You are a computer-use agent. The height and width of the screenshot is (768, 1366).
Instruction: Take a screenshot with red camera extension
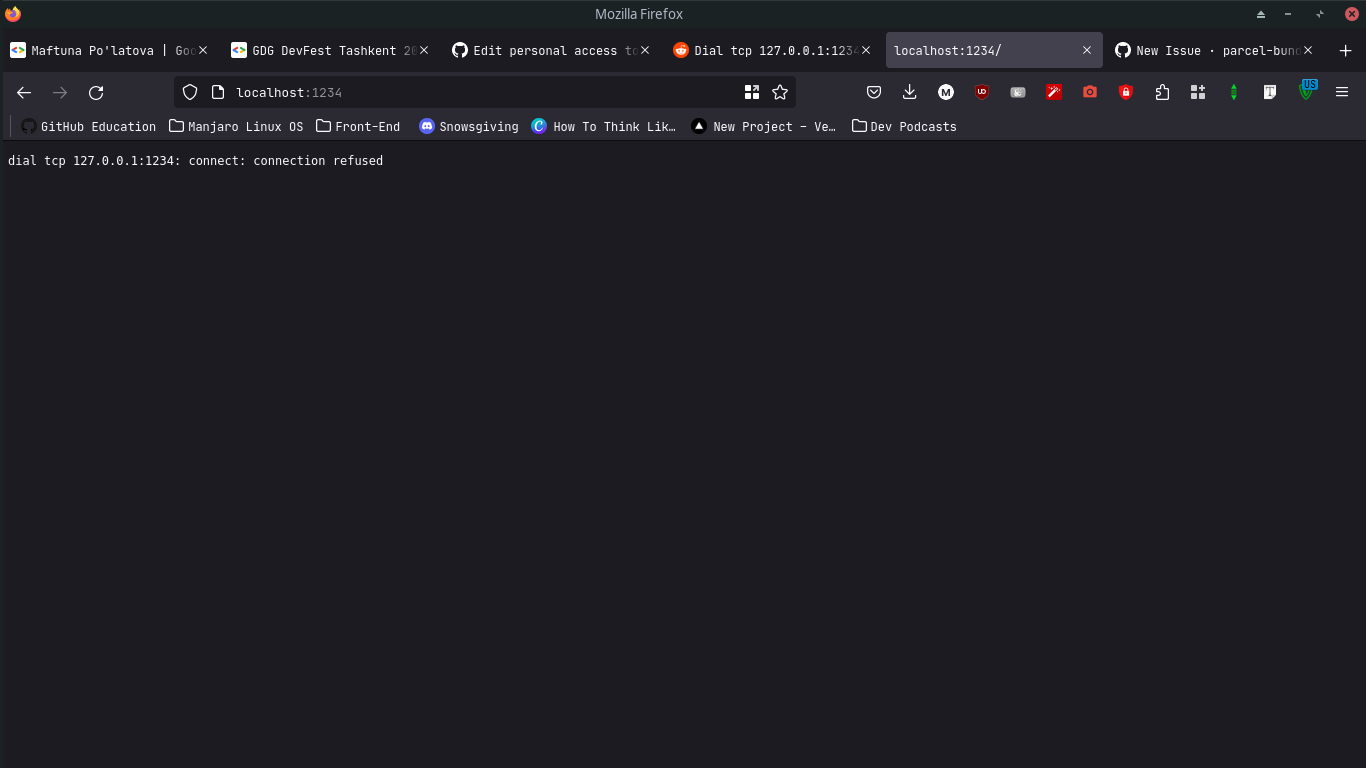tap(1090, 92)
